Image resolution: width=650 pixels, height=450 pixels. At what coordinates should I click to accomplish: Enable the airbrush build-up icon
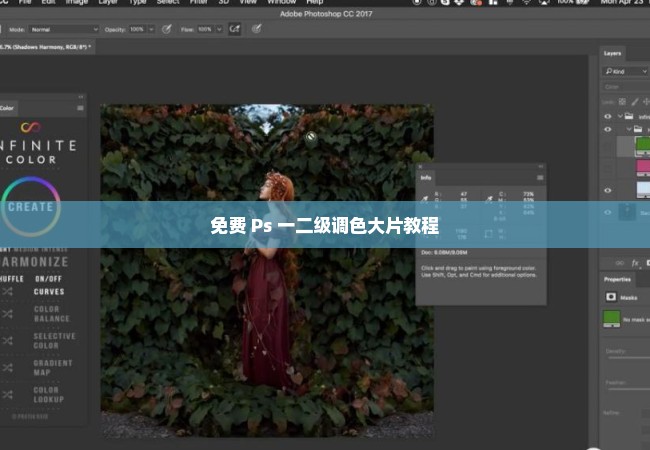(235, 29)
